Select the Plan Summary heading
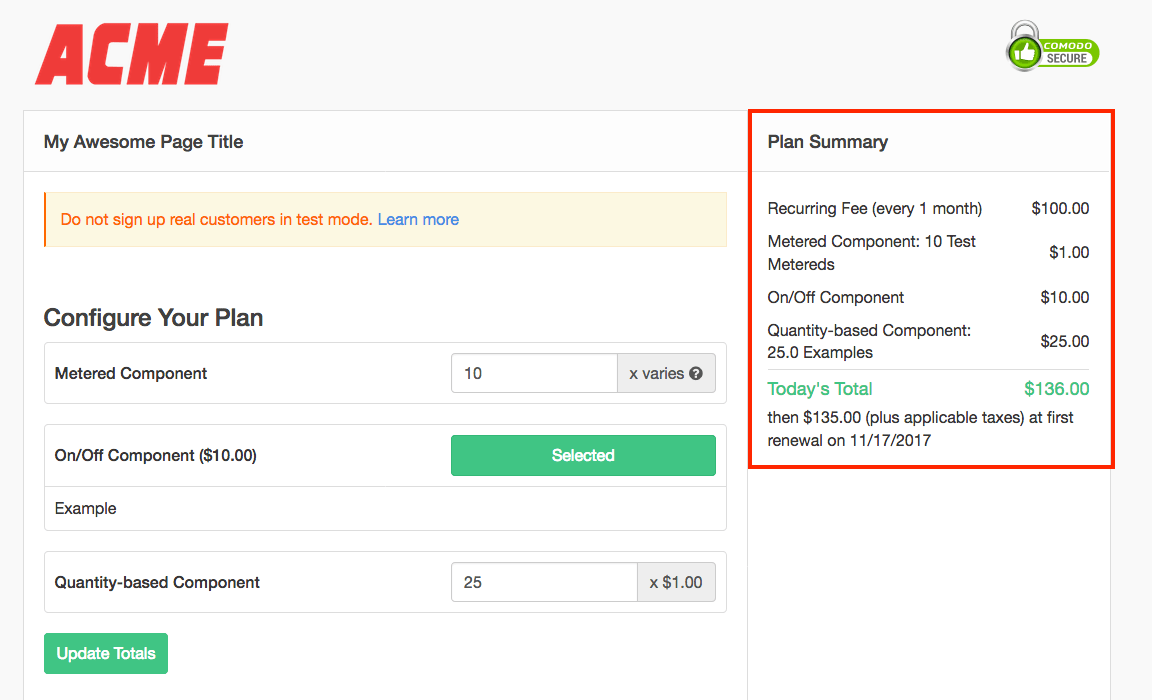The image size is (1152, 700). click(x=827, y=142)
